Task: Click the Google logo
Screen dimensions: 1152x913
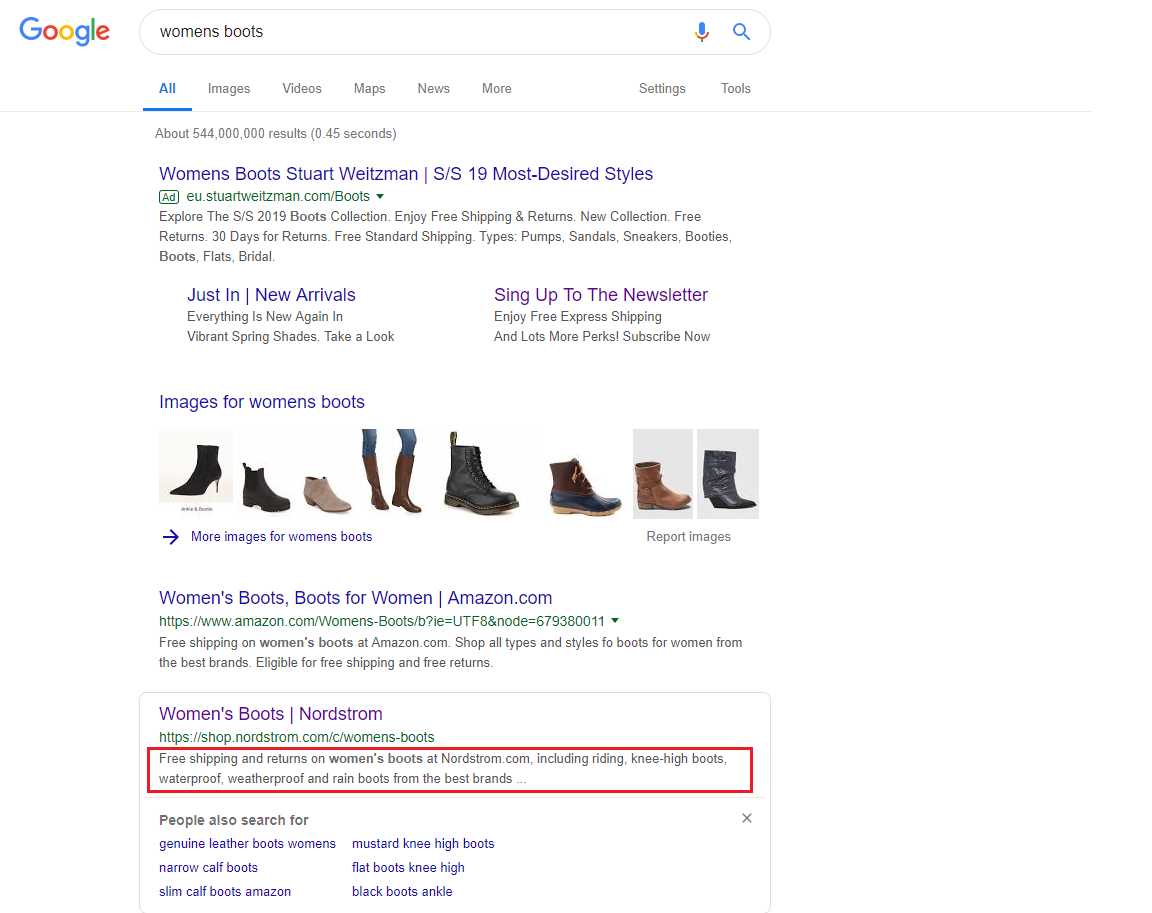Action: click(65, 31)
